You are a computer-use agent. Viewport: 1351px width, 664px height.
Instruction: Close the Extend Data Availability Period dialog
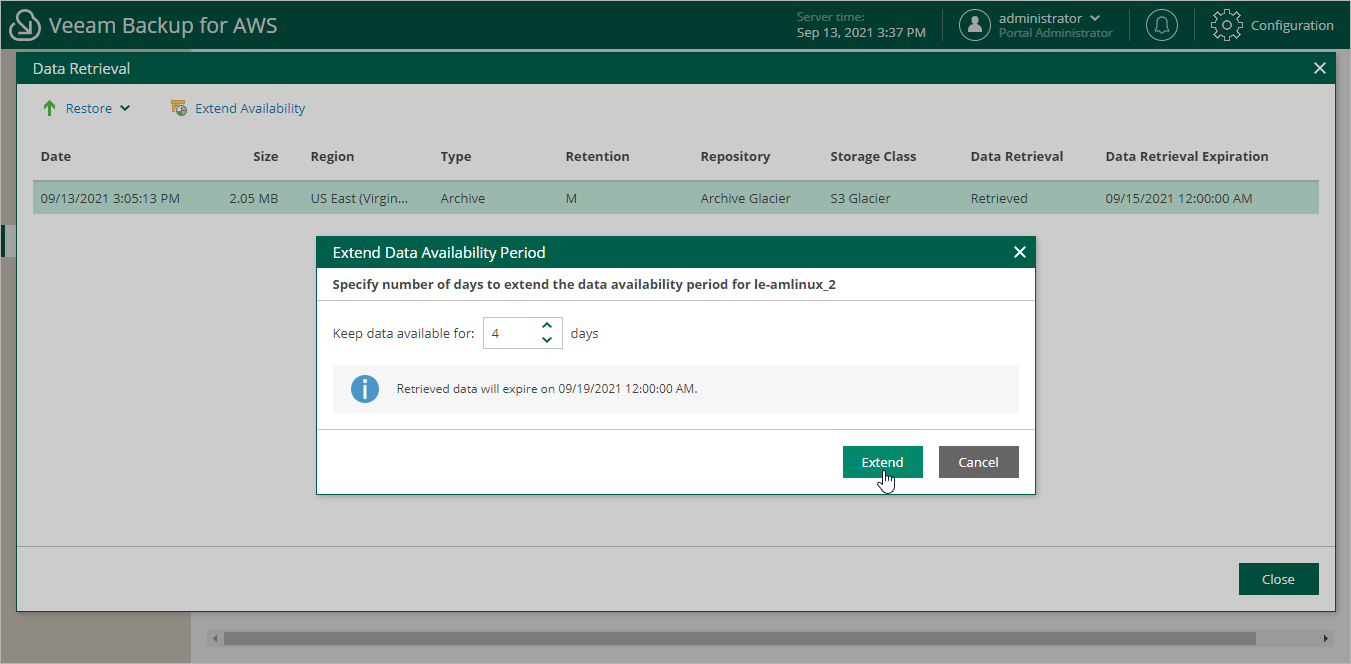pos(1020,252)
